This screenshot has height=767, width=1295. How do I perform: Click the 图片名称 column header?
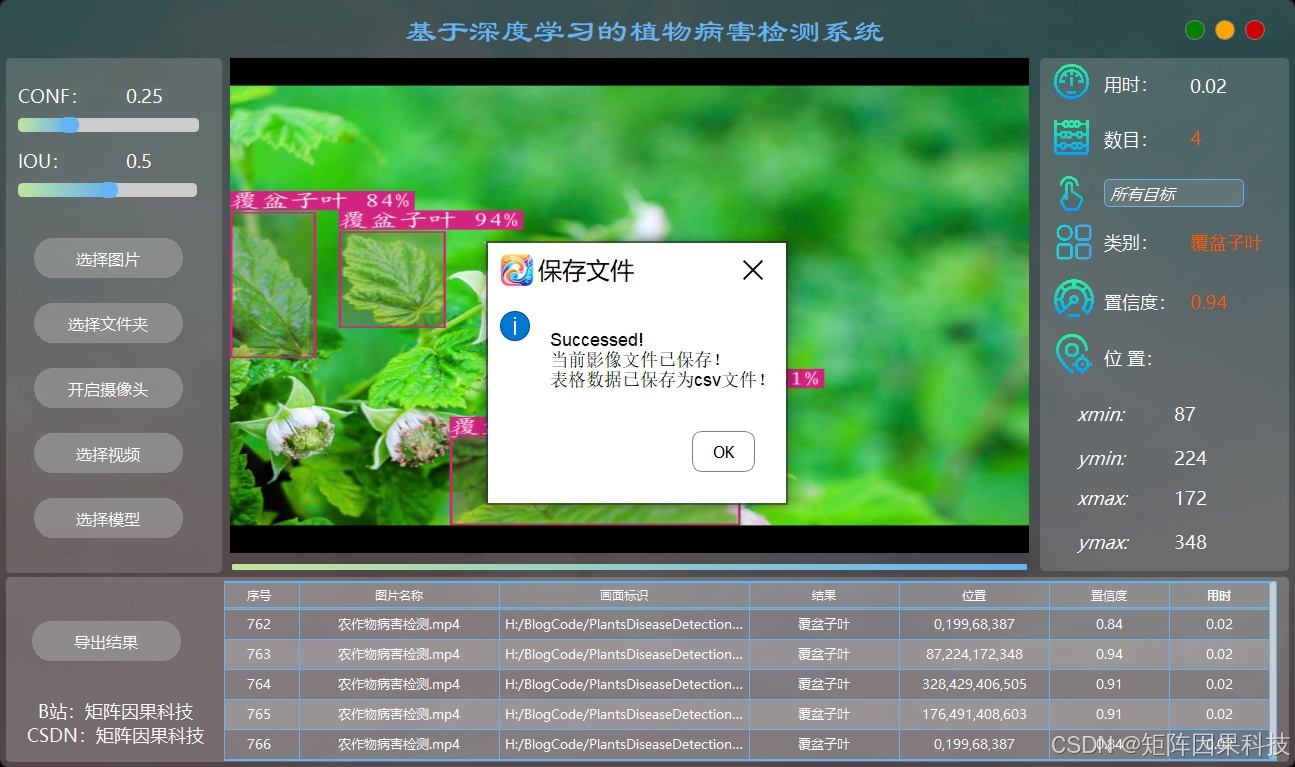click(x=399, y=595)
